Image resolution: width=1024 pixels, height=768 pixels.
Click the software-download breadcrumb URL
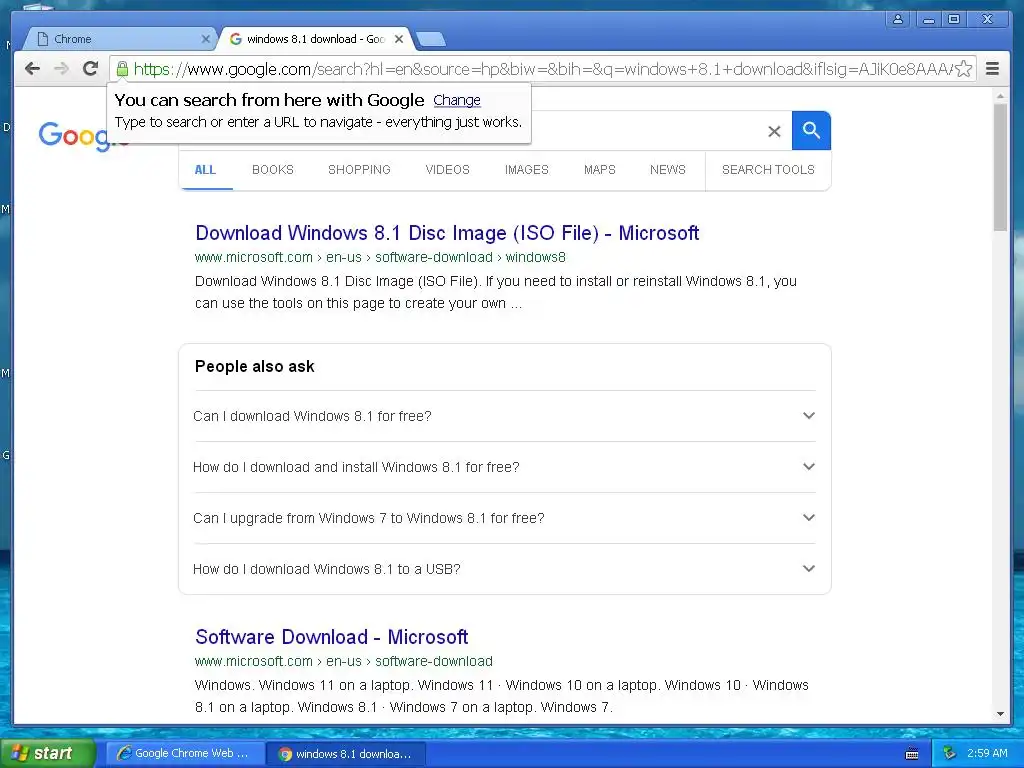344,661
